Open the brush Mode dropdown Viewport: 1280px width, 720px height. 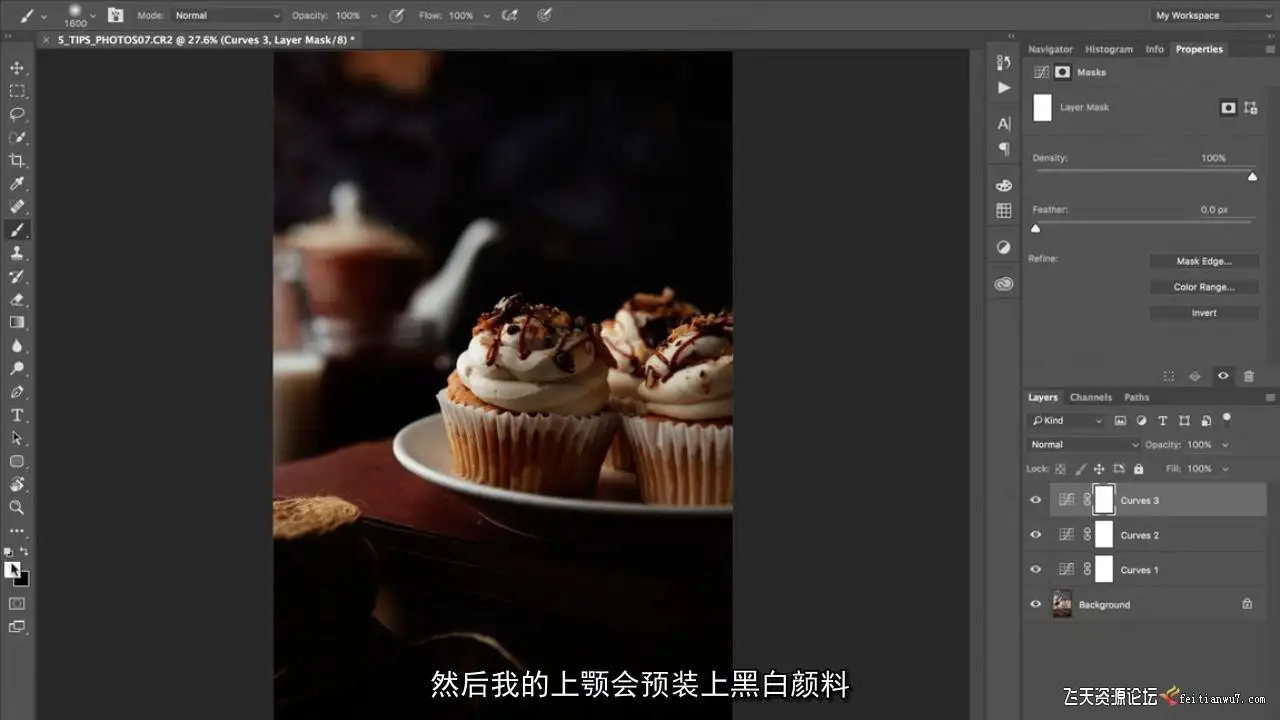(x=227, y=15)
